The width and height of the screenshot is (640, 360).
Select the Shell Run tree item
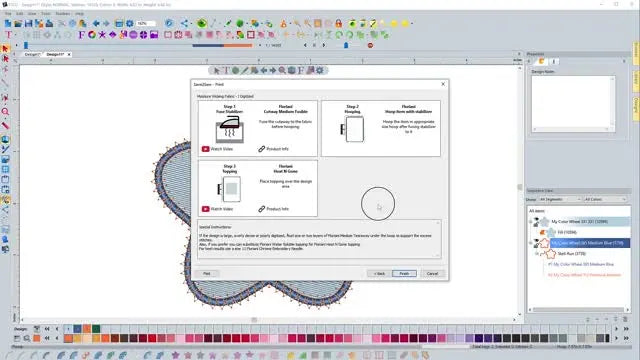pyautogui.click(x=571, y=253)
